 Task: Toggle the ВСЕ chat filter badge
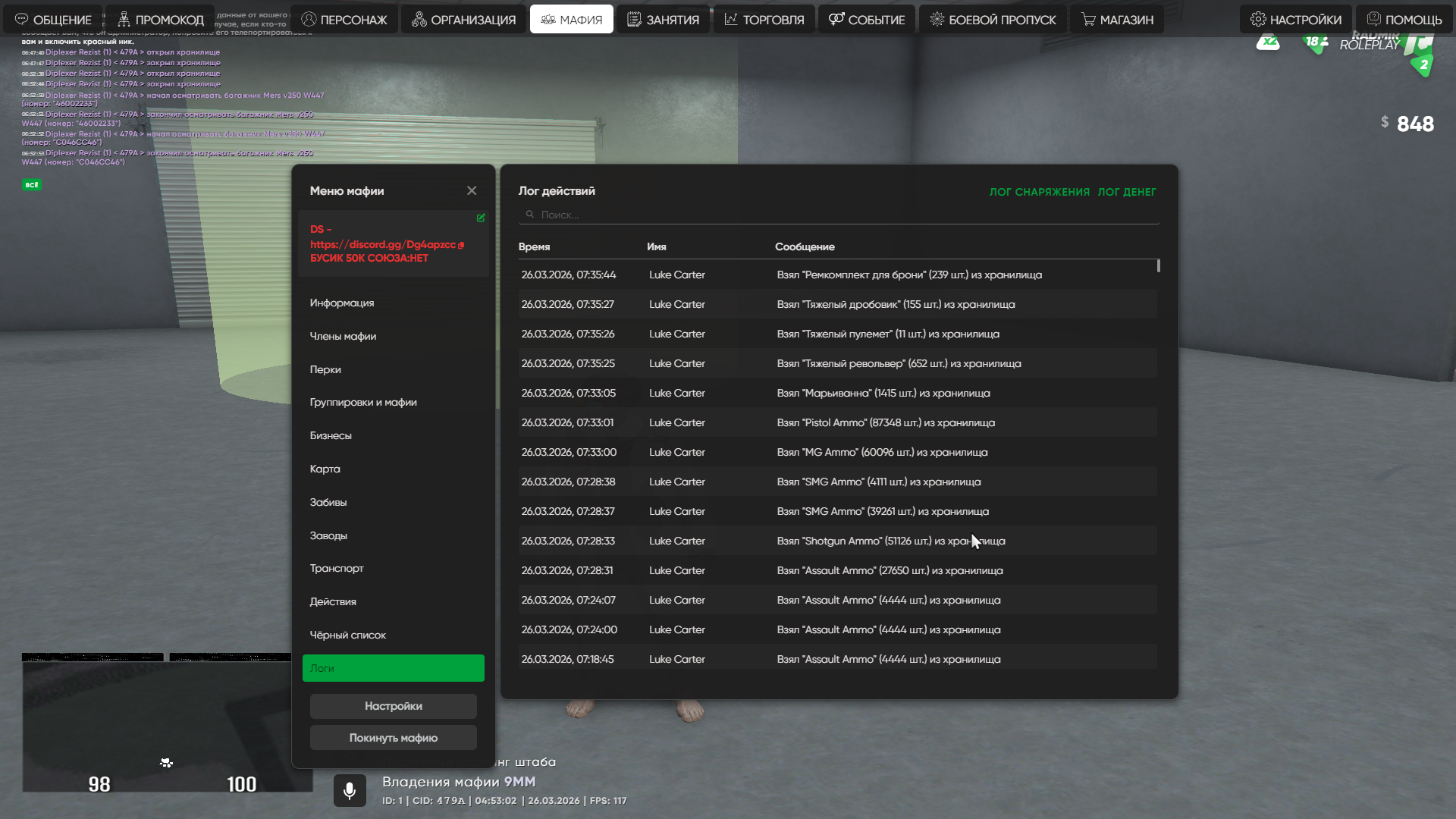[32, 185]
